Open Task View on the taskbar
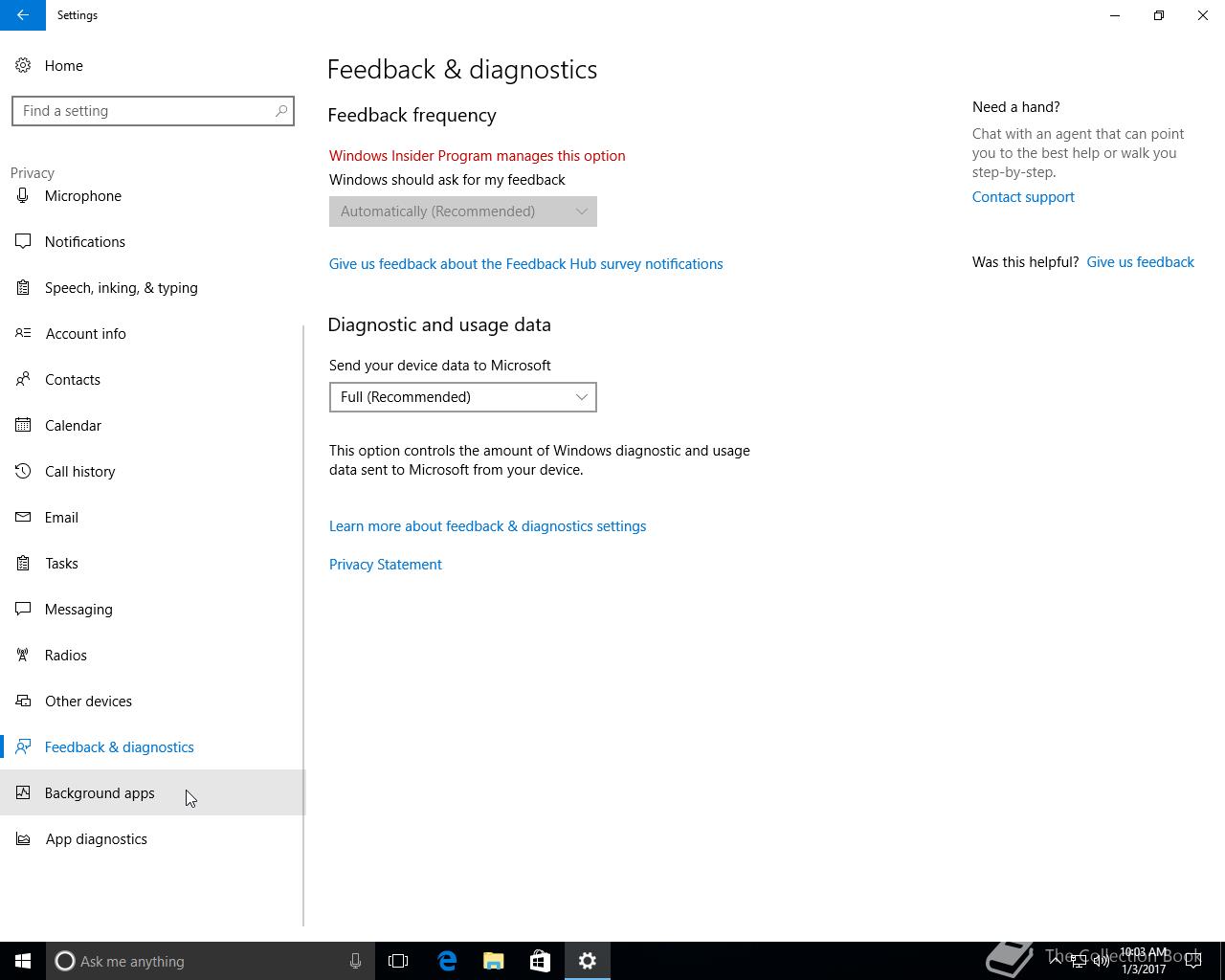The height and width of the screenshot is (980, 1225). click(x=398, y=961)
